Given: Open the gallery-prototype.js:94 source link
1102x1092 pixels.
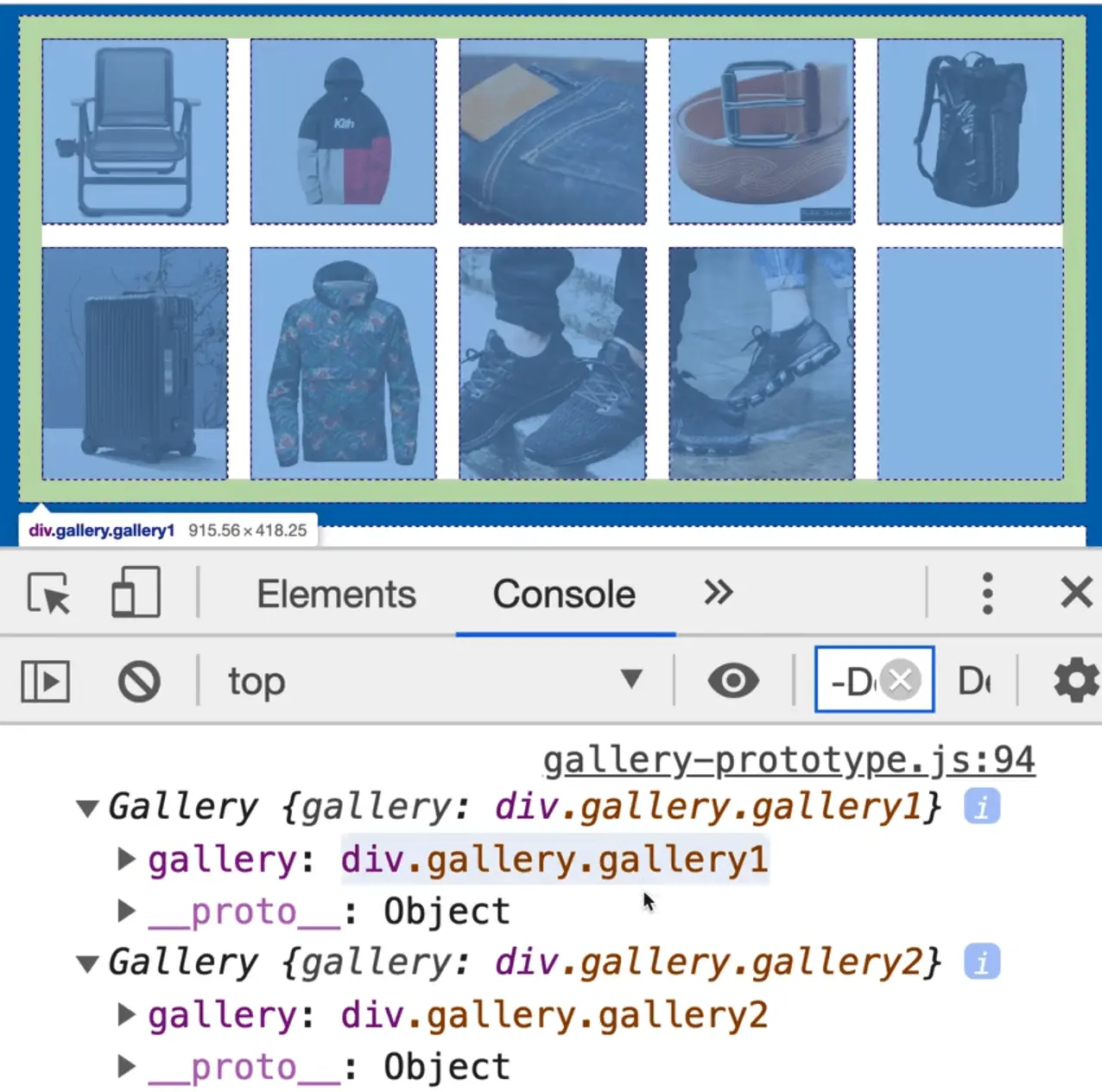Looking at the screenshot, I should click(x=788, y=759).
